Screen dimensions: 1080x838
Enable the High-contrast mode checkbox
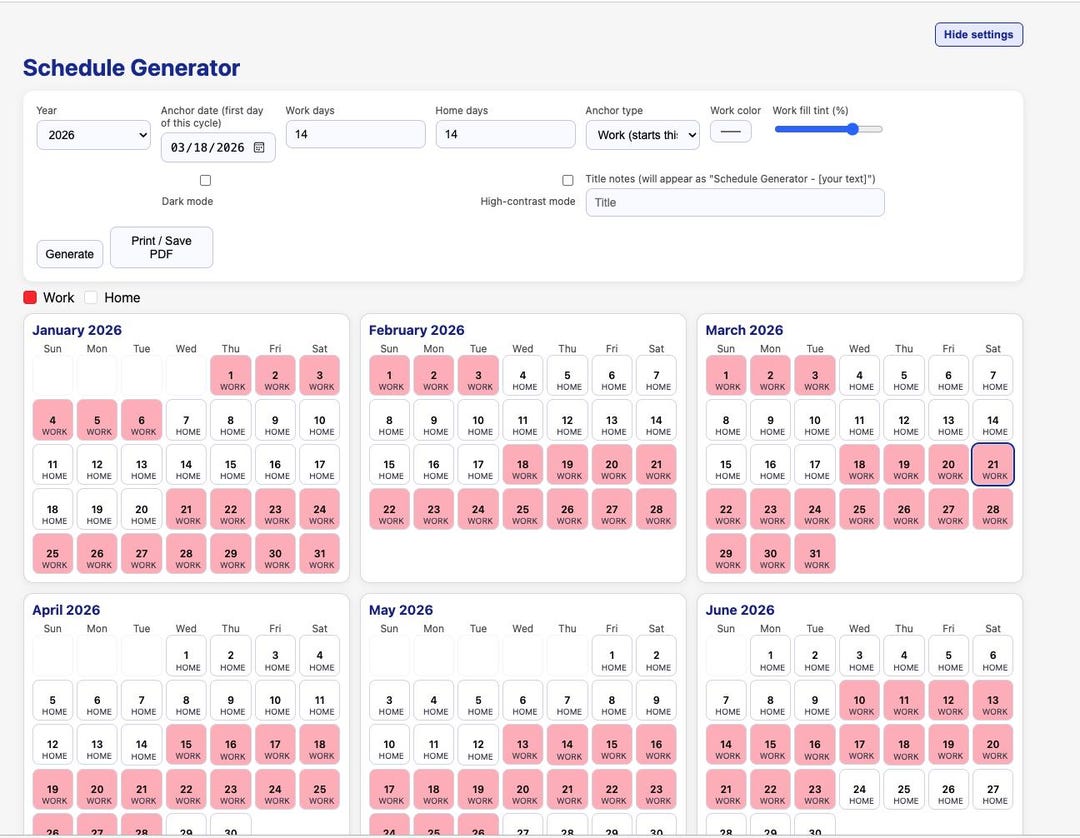coord(568,180)
